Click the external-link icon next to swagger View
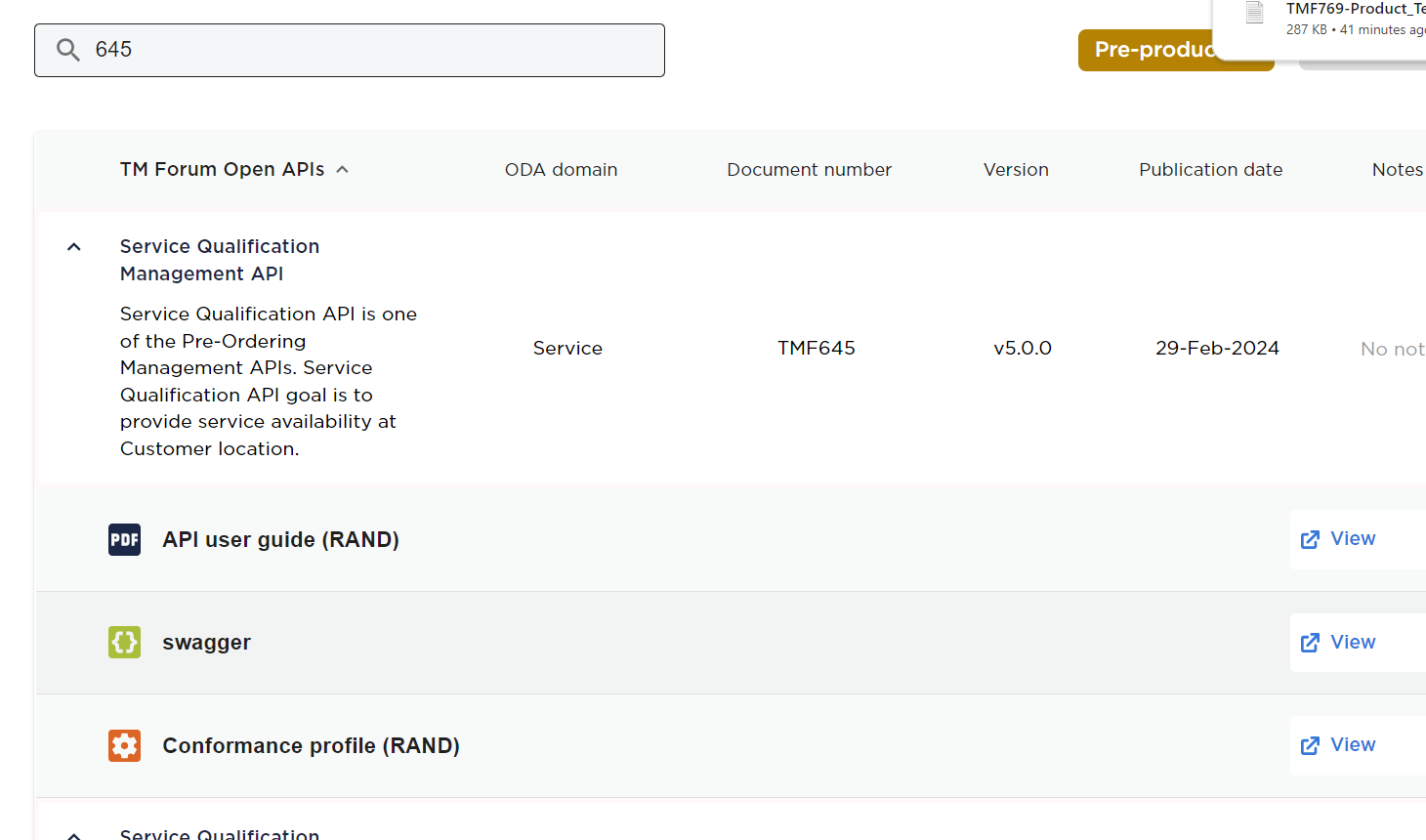 [x=1311, y=642]
